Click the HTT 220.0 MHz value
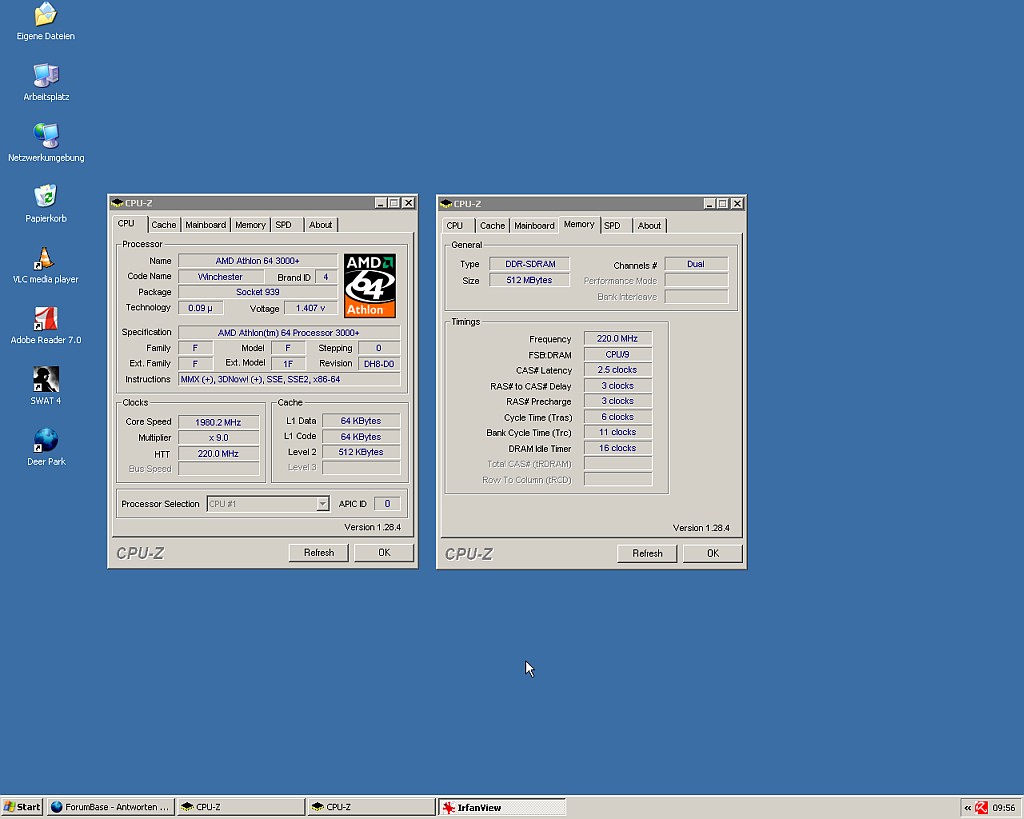Image resolution: width=1024 pixels, height=819 pixels. point(218,453)
